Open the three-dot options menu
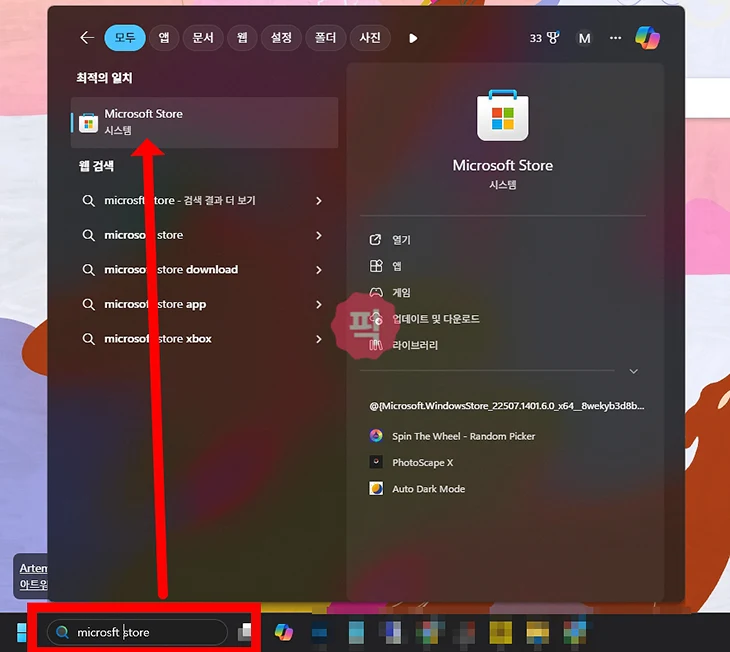This screenshot has width=730, height=652. point(615,38)
